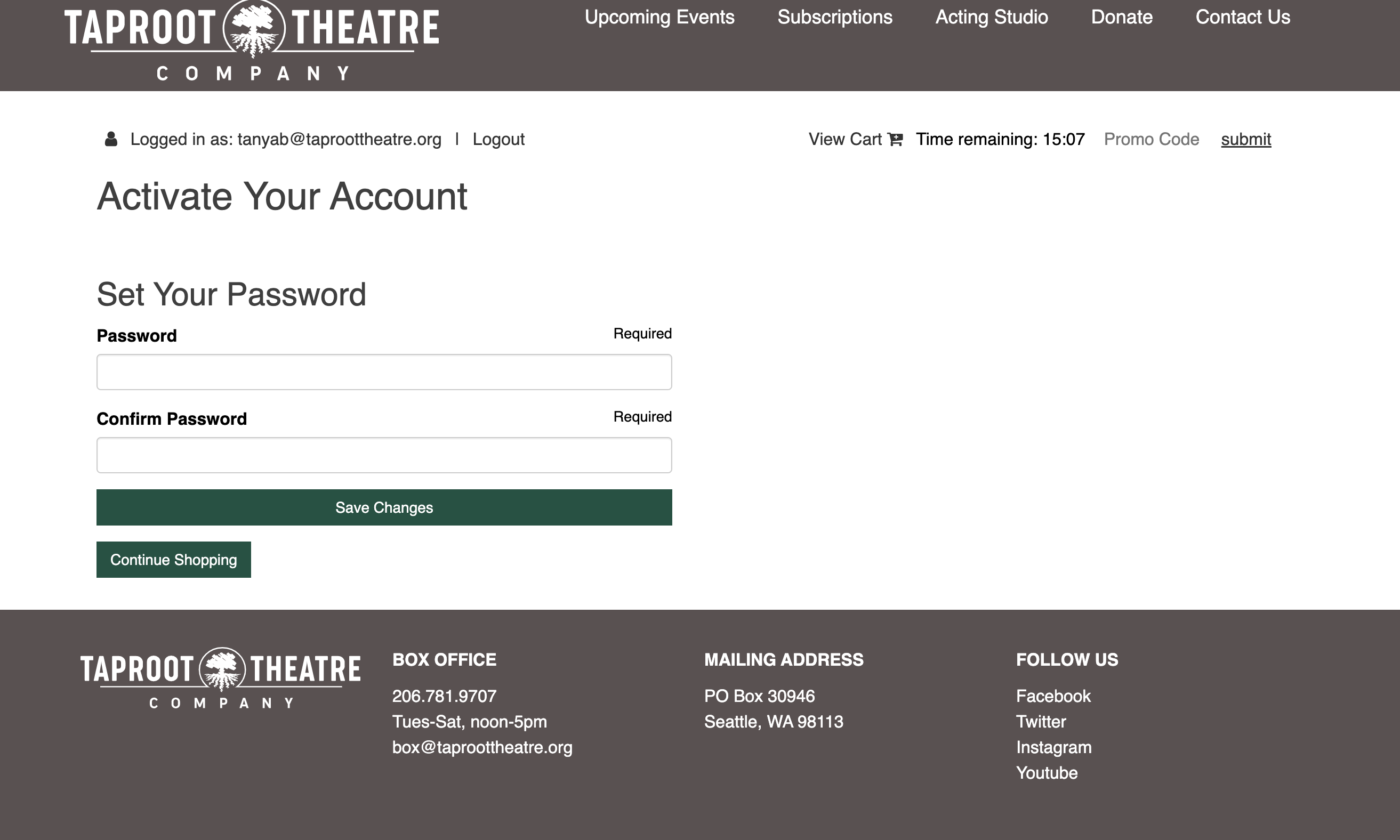Focus the Confirm Password input field
1400x840 pixels.
coord(384,455)
